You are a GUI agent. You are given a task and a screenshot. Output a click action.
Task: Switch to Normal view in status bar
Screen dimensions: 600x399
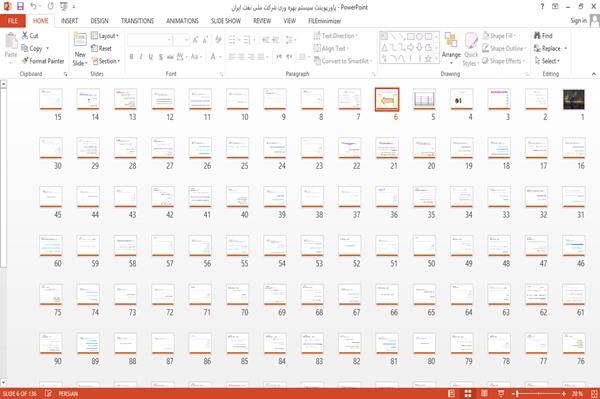pos(452,393)
